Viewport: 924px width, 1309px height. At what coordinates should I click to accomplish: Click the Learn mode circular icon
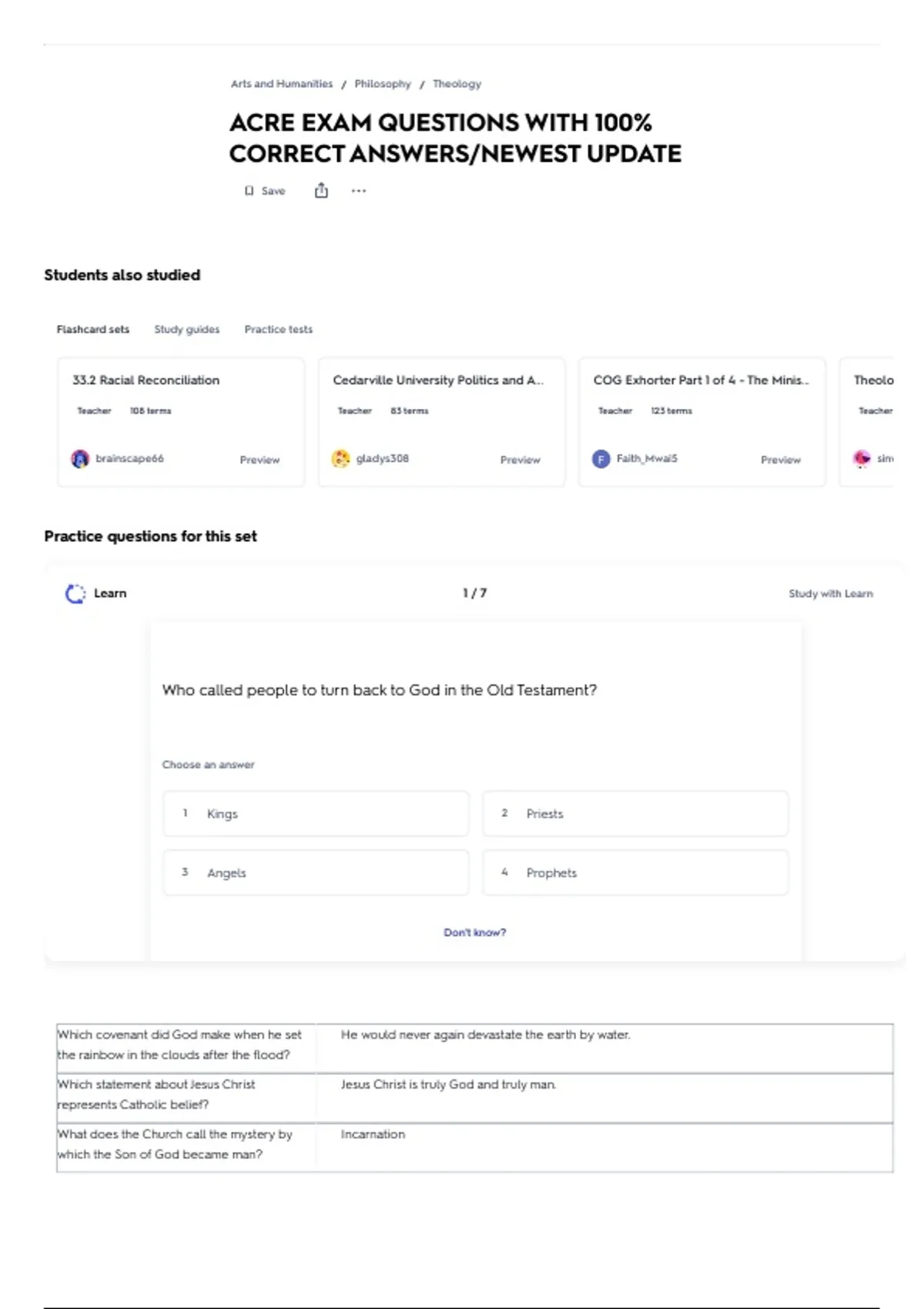75,594
